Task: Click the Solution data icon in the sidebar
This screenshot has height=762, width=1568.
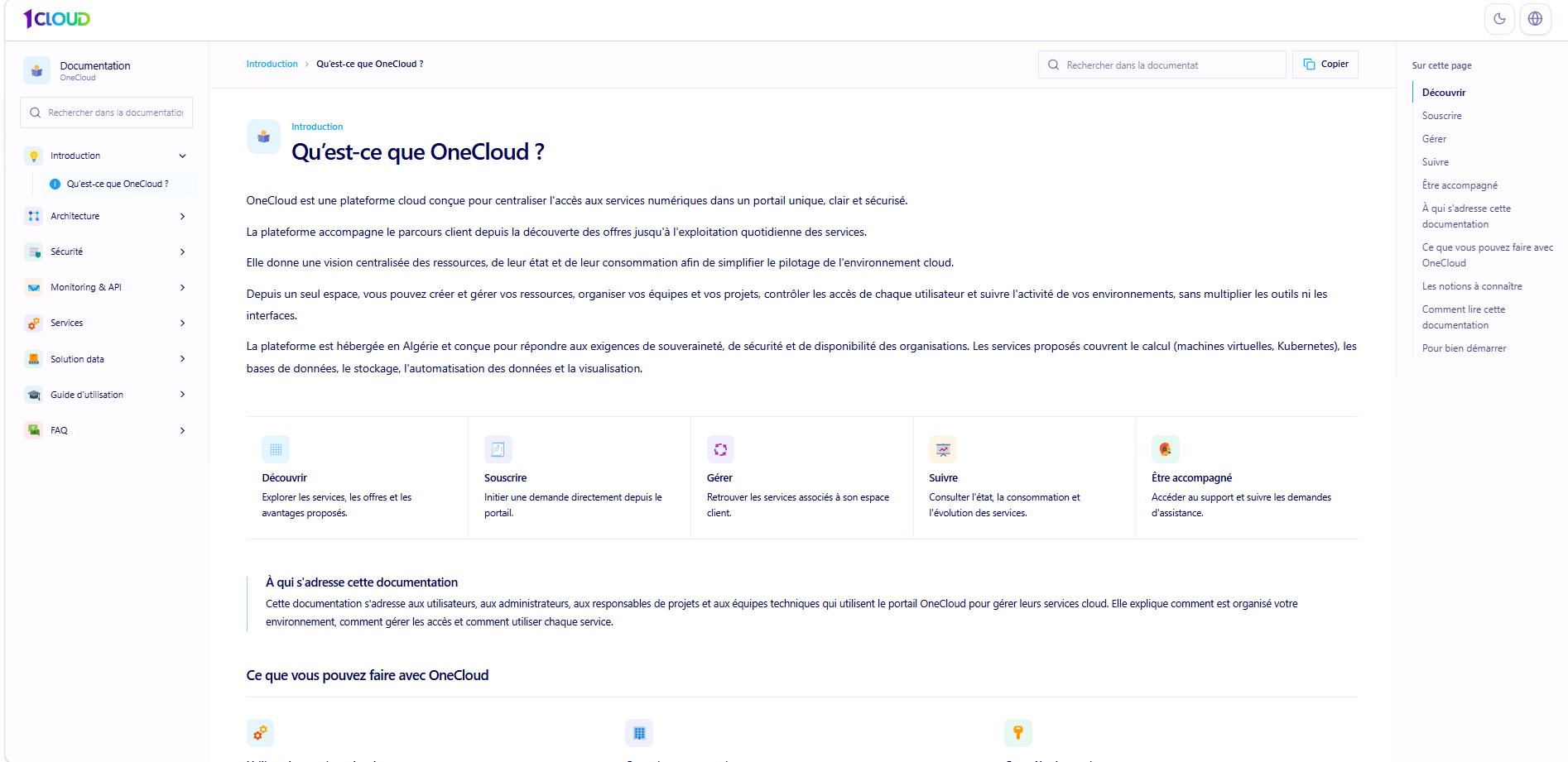Action: (34, 359)
